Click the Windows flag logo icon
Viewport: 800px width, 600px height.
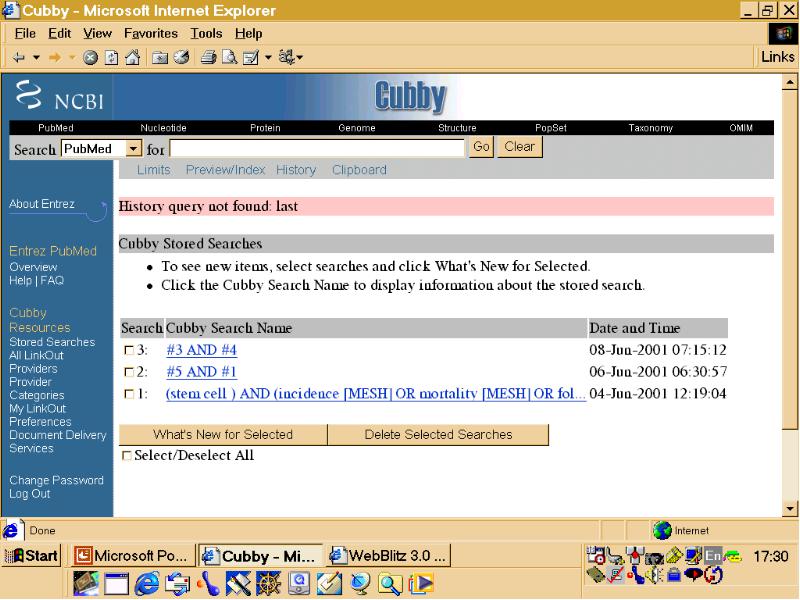click(783, 34)
